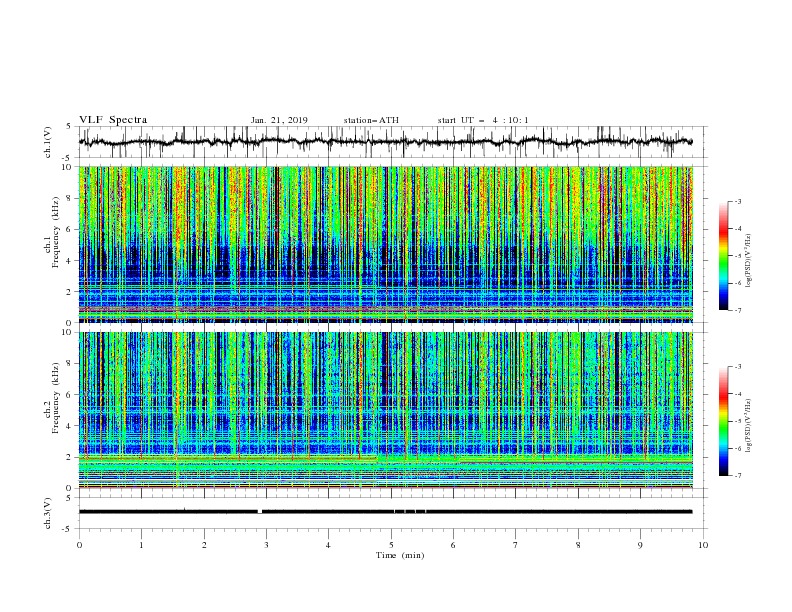This screenshot has height=612, width=792.
Task: Click time axis tick label "8"
Action: click(x=578, y=545)
